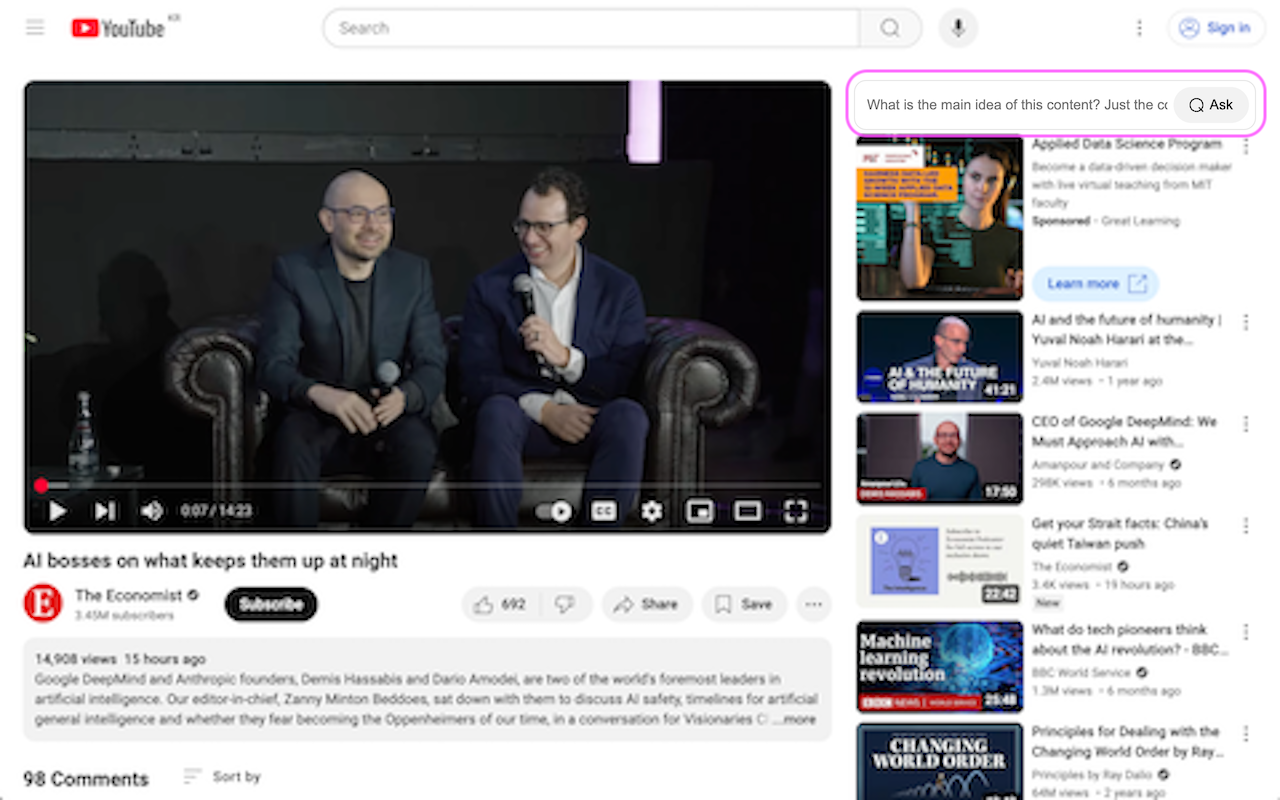Mute the video volume

152,511
